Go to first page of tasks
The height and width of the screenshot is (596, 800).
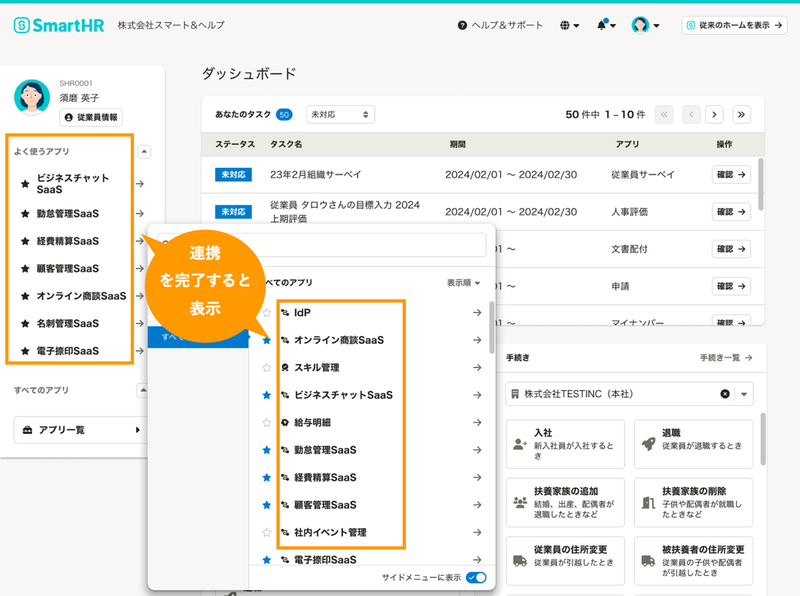[664, 115]
